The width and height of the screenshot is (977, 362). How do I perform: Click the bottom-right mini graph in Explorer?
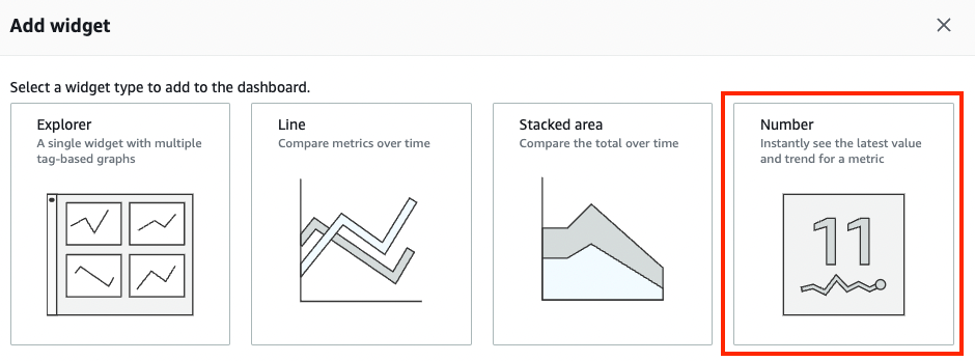(x=157, y=275)
